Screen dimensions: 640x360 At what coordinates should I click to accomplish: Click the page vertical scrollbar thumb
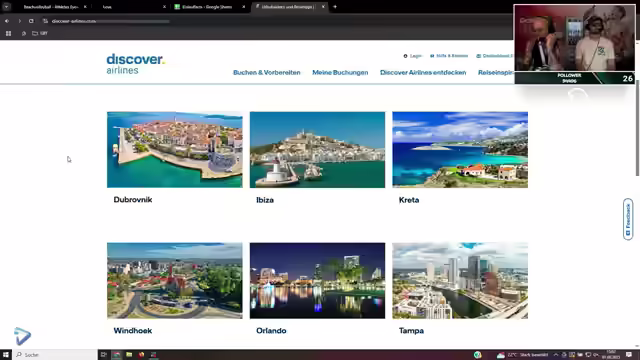(x=637, y=129)
